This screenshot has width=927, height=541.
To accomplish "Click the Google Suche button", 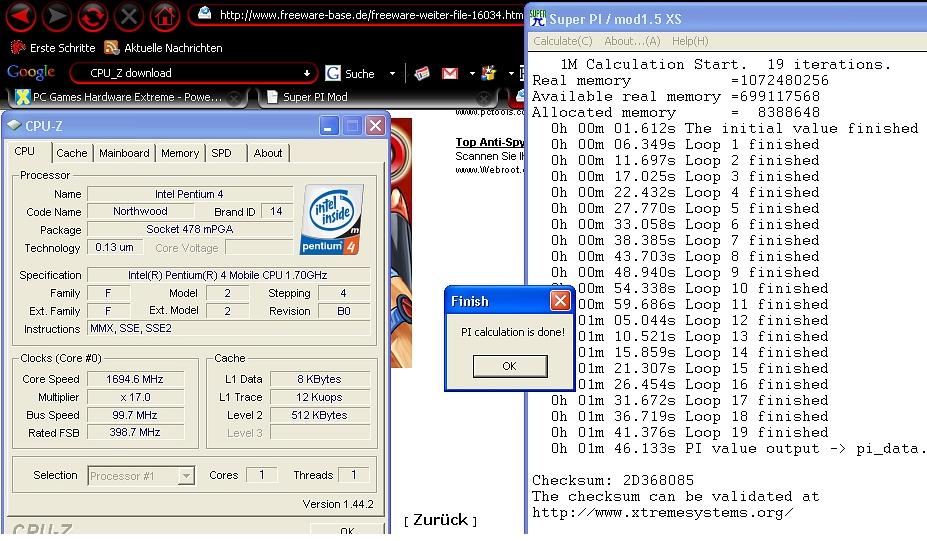I will coord(350,73).
